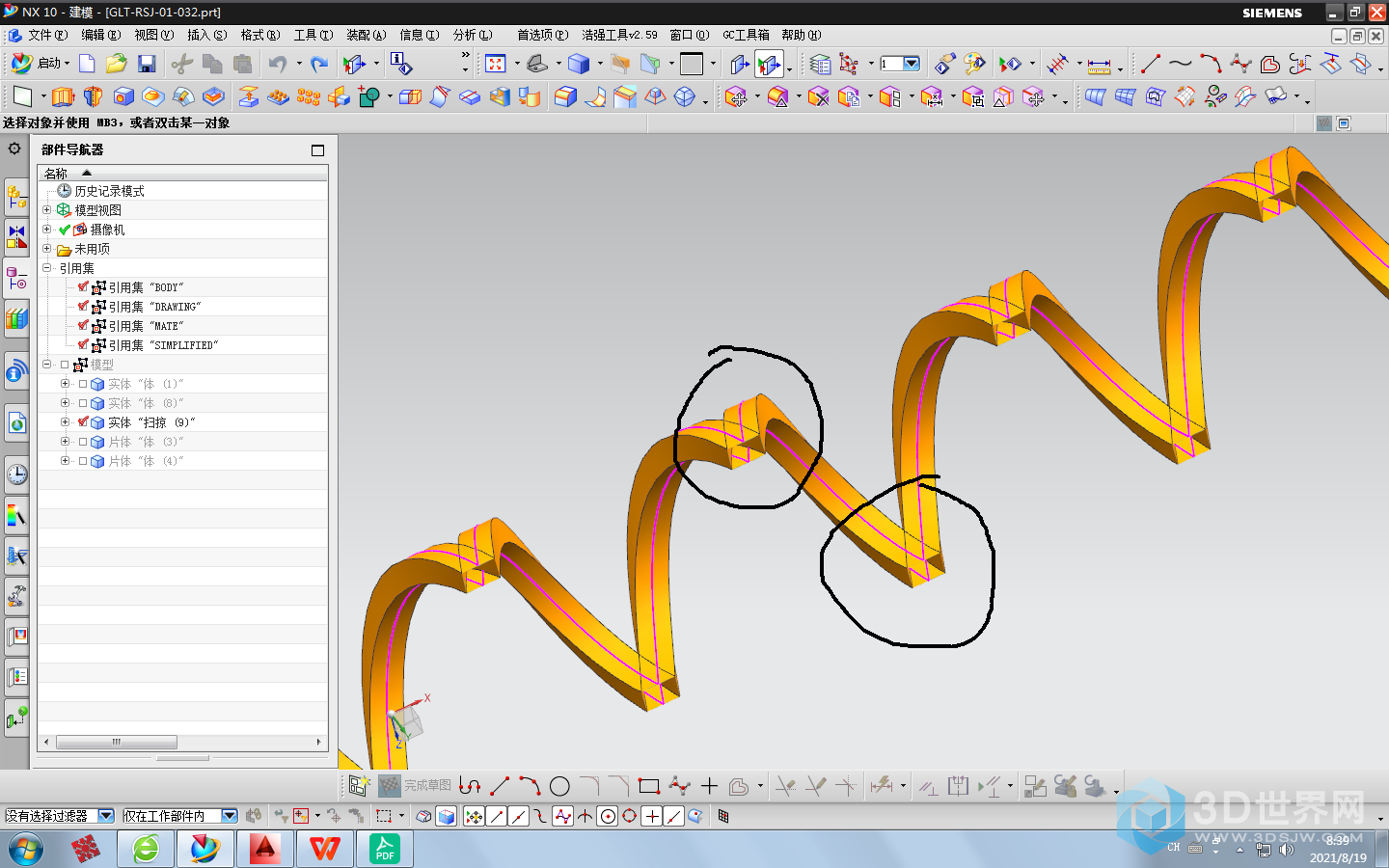
Task: Click the Line curve tool in the top toolbar
Action: pos(1151,64)
